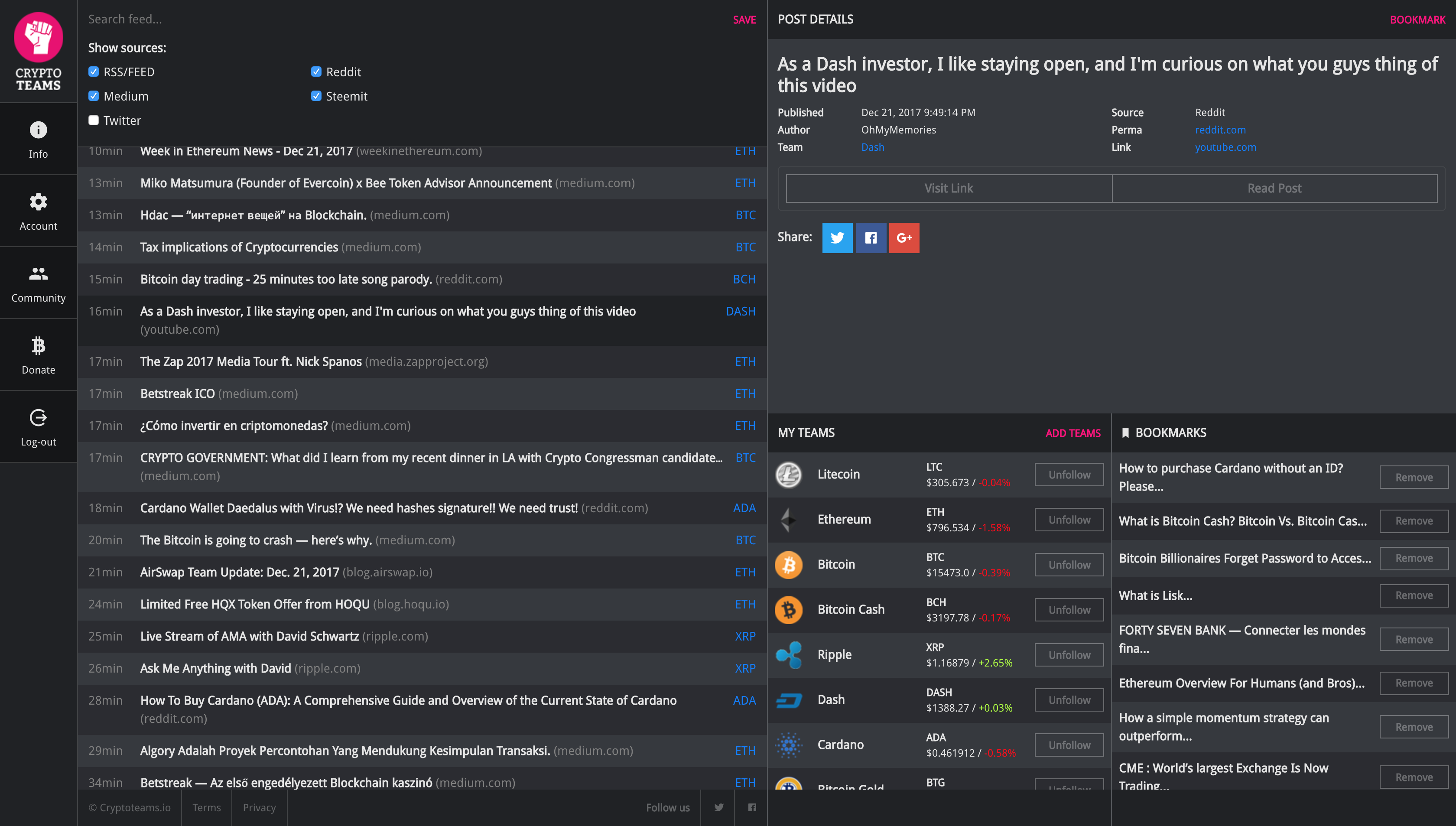Select the Account gear icon
The width and height of the screenshot is (1456, 826).
click(38, 202)
